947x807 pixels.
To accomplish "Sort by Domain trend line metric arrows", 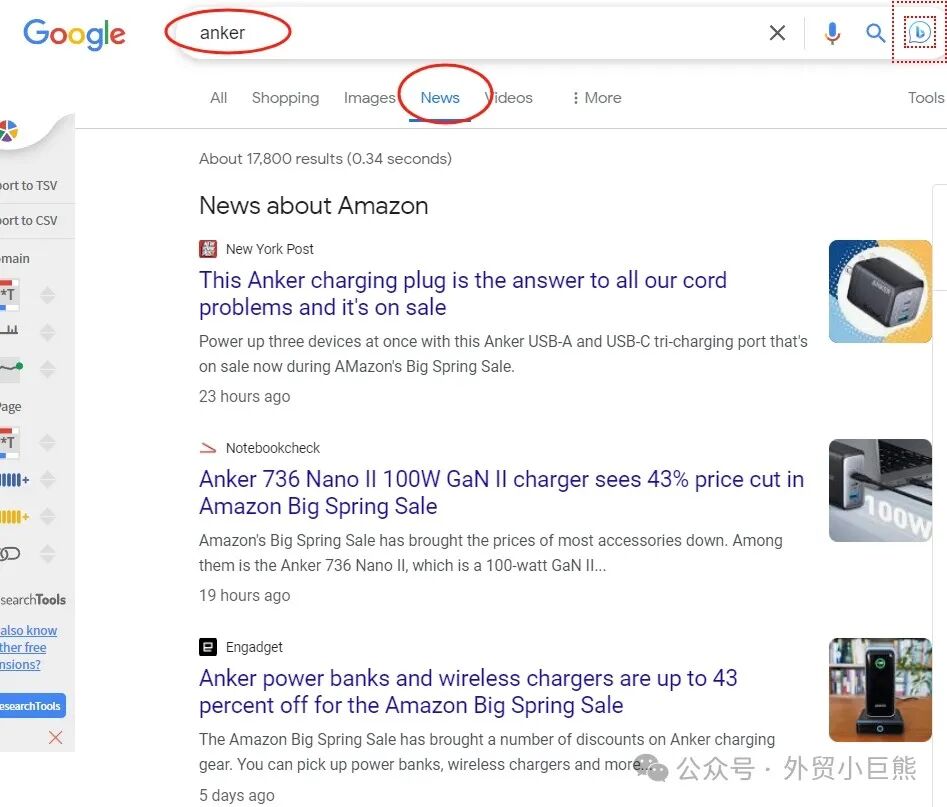I will point(48,369).
